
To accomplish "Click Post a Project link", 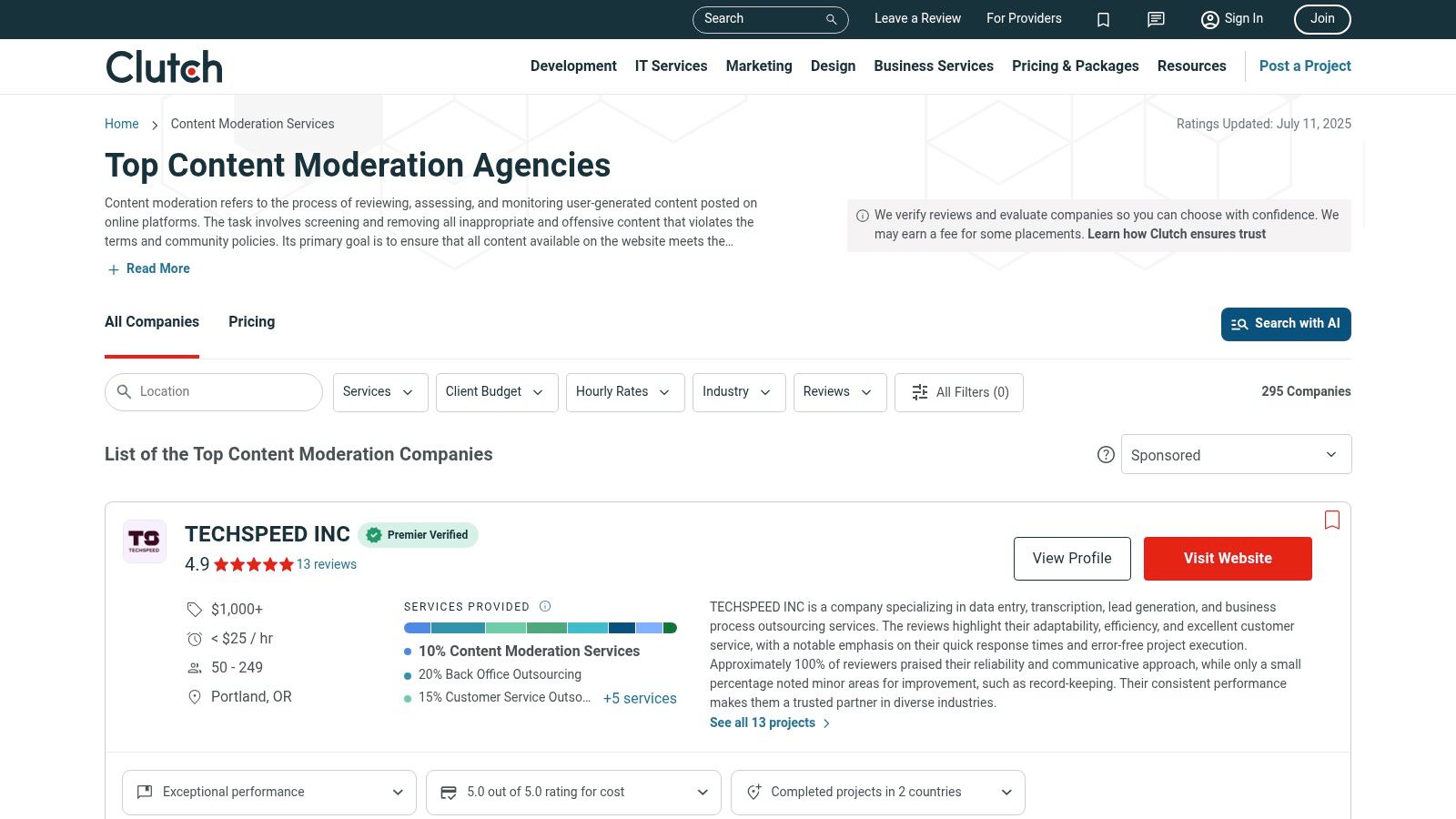I will click(1305, 66).
